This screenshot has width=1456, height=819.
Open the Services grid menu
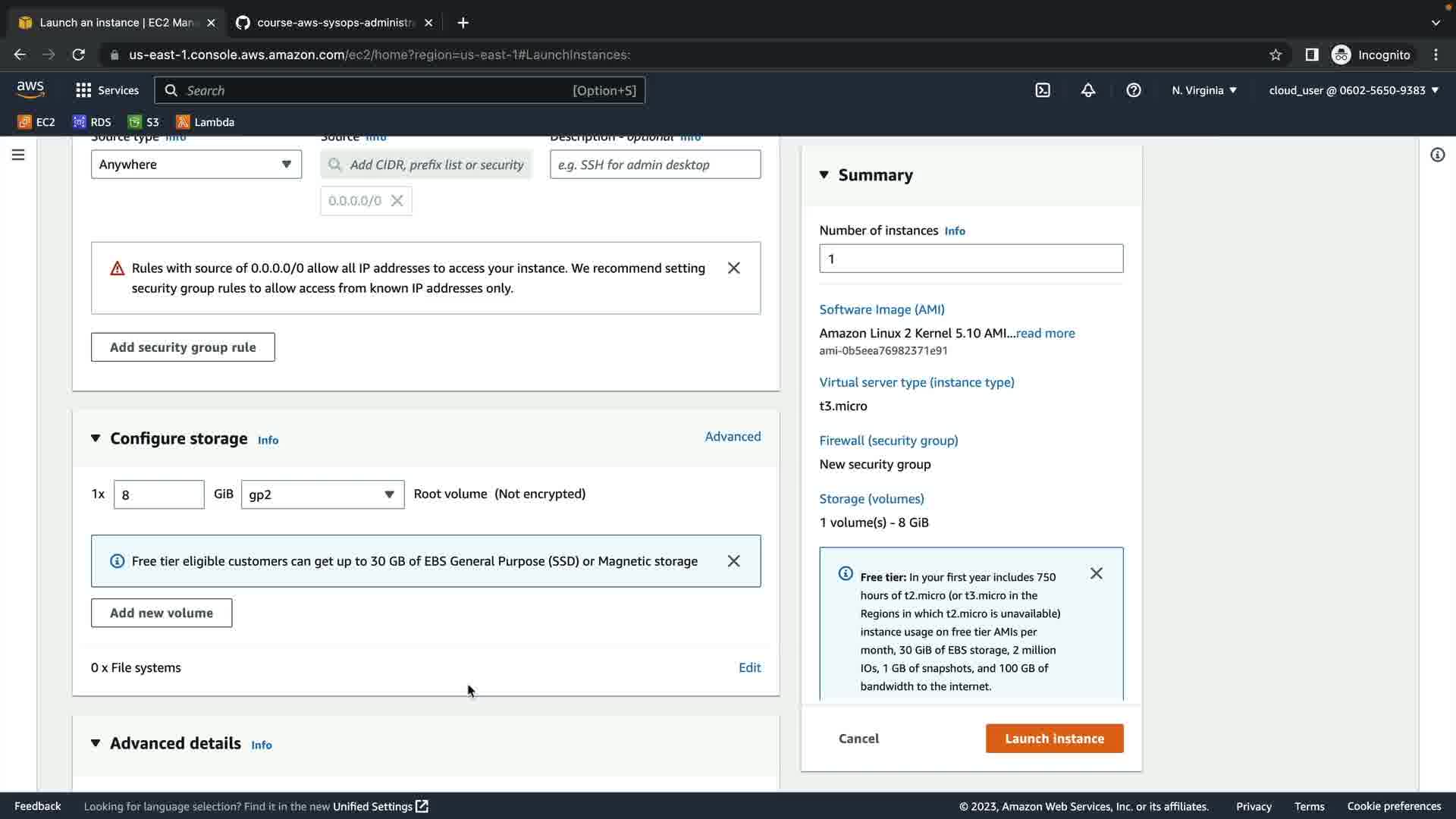107,90
